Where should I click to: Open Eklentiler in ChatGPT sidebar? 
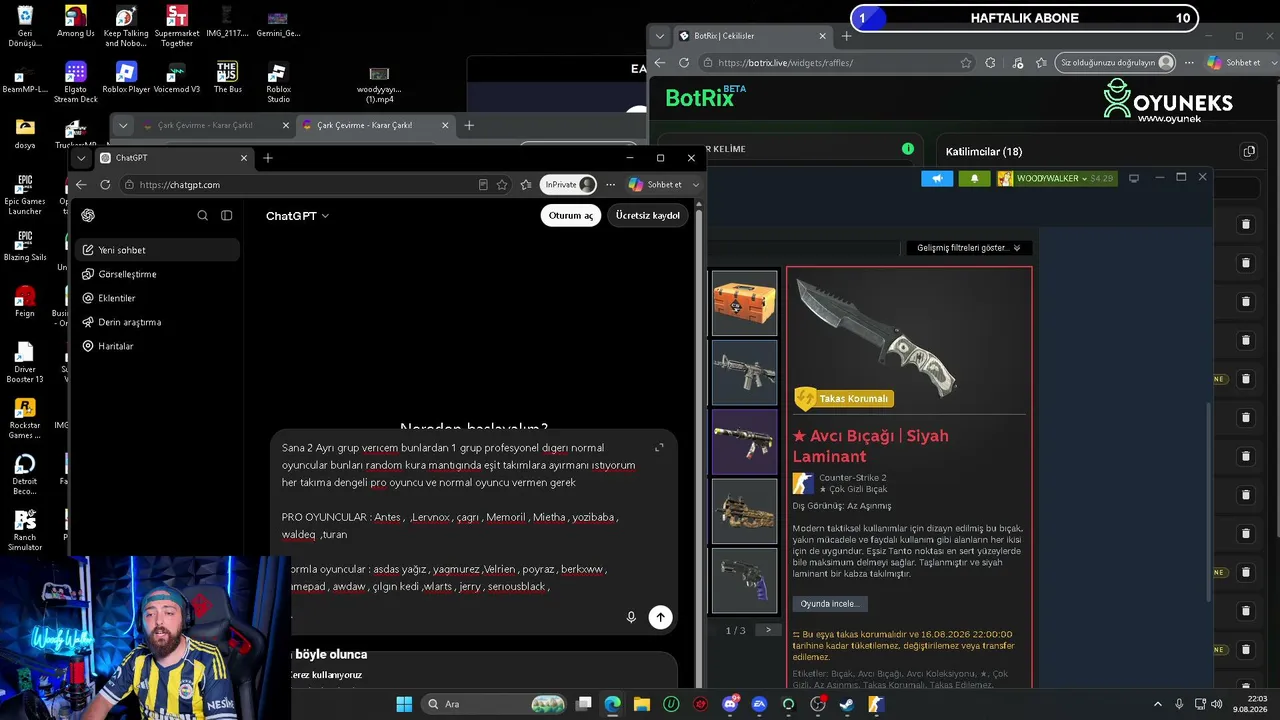(157, 298)
